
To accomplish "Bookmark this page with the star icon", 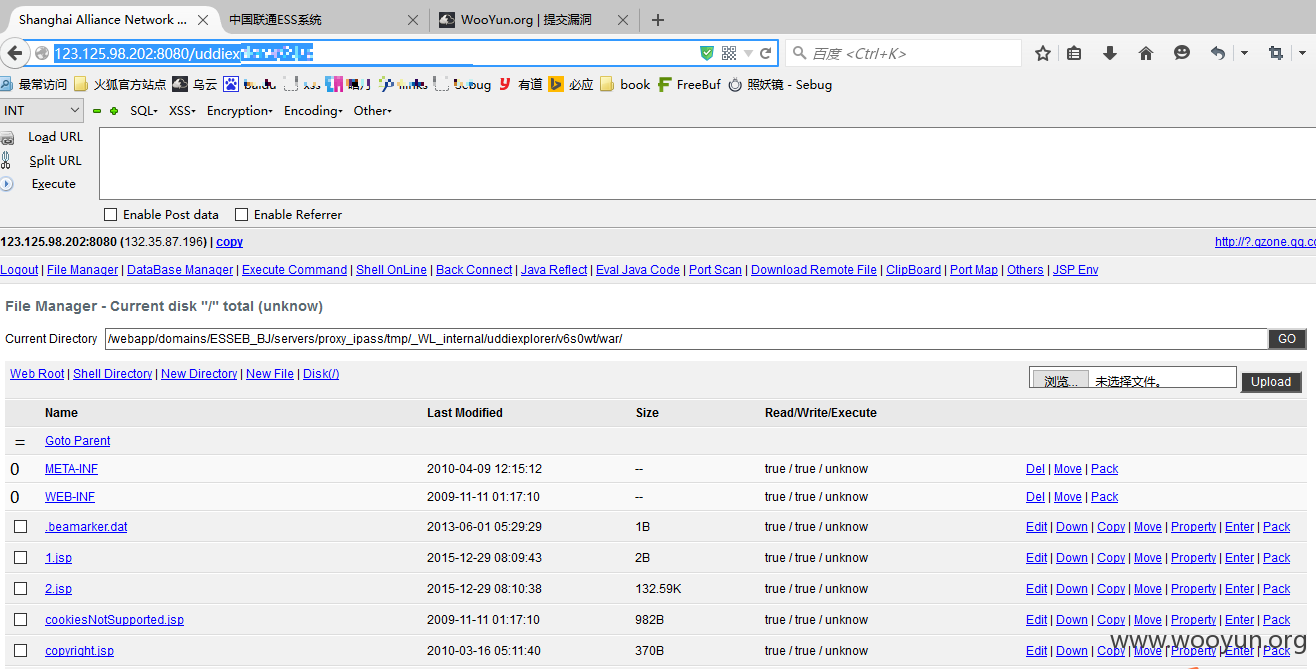I will [x=1042, y=53].
